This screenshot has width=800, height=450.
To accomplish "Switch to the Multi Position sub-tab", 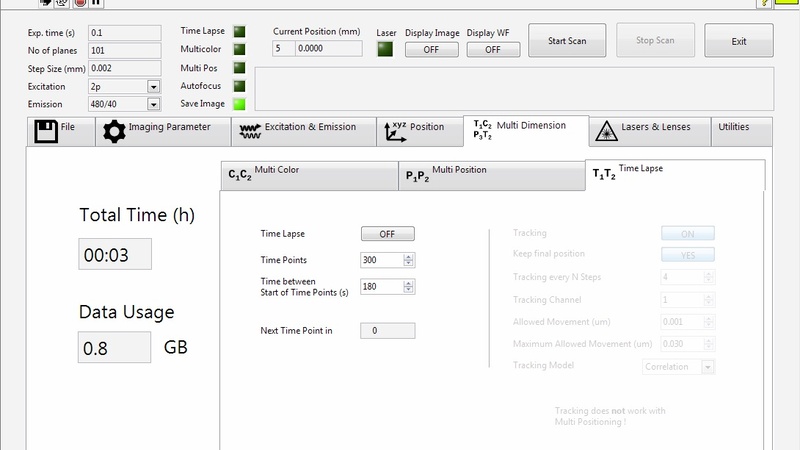I will (x=490, y=175).
